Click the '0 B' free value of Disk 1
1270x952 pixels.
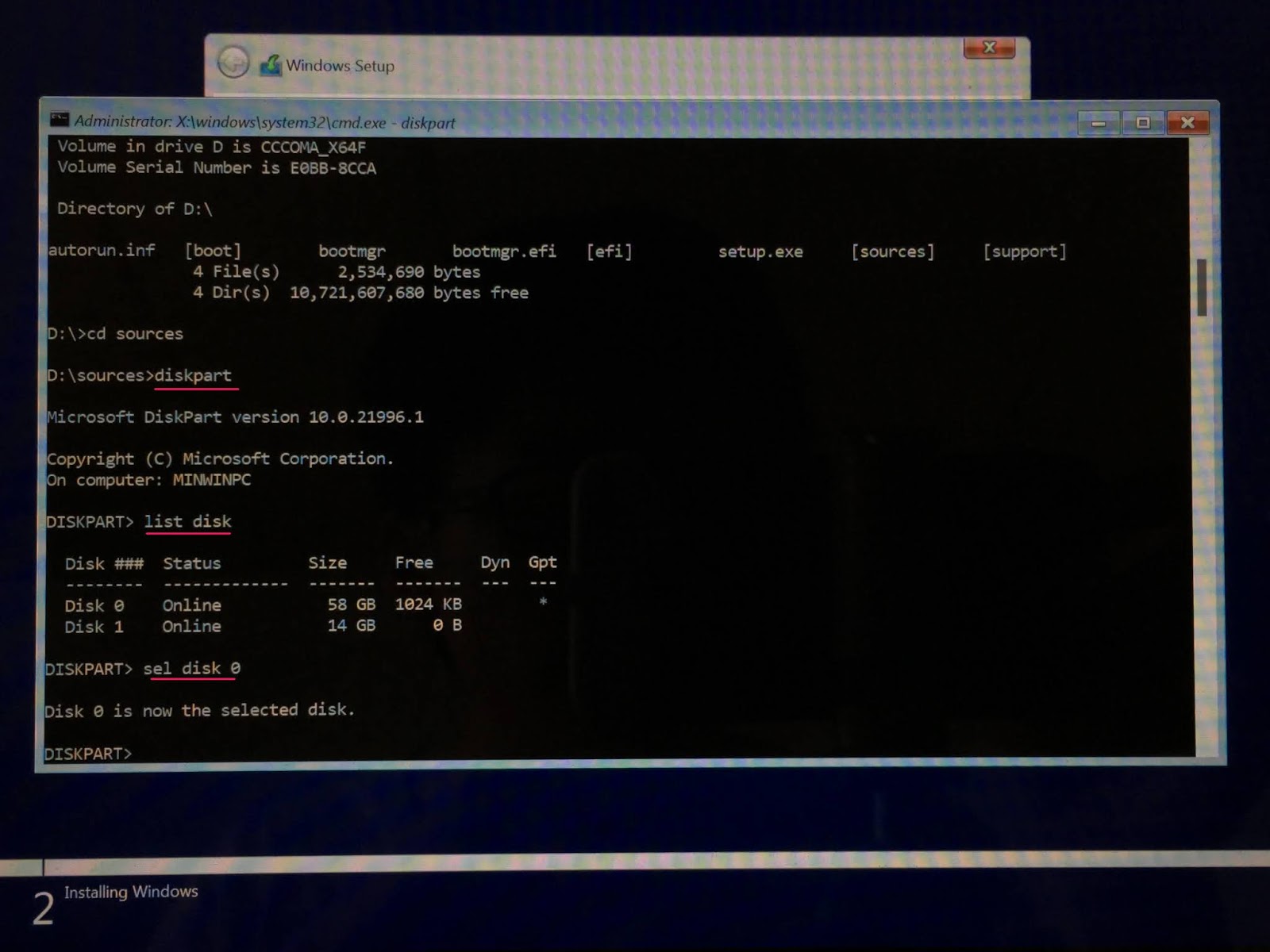448,625
